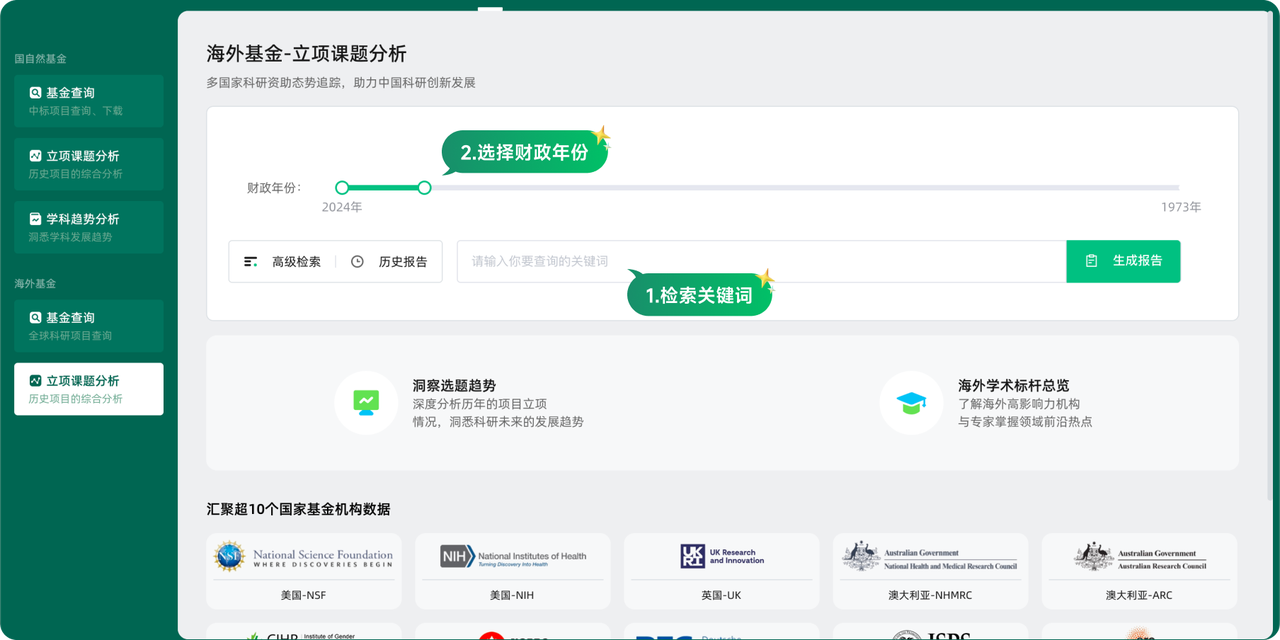Select the 英国-UK agency card
Screen dimensions: 1280x640
tap(721, 571)
